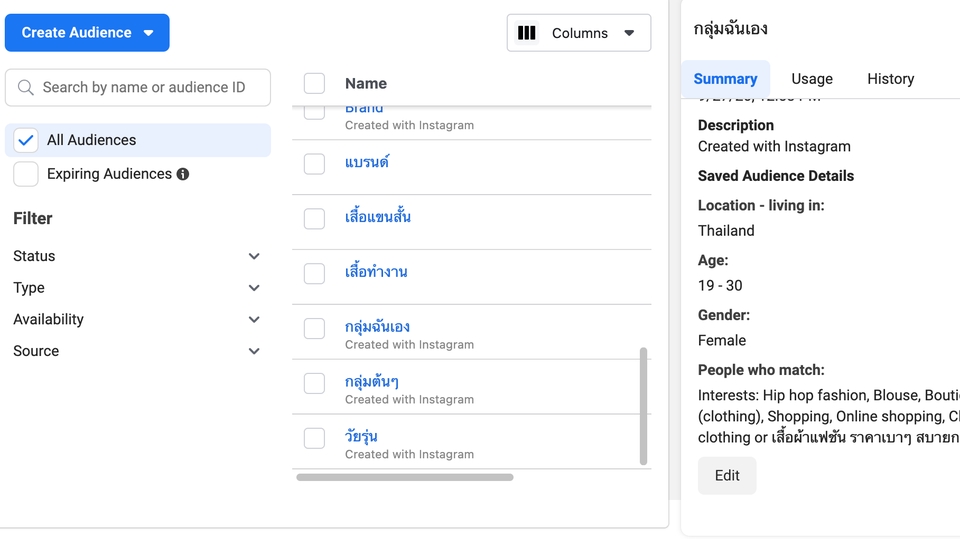
Task: Select the กลุ่มฉันเอง audience checkbox
Action: (314, 328)
